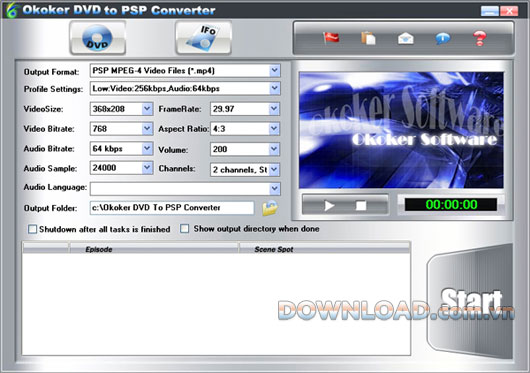Click the red flag icon in the toolbar
The image size is (530, 373).
click(331, 38)
